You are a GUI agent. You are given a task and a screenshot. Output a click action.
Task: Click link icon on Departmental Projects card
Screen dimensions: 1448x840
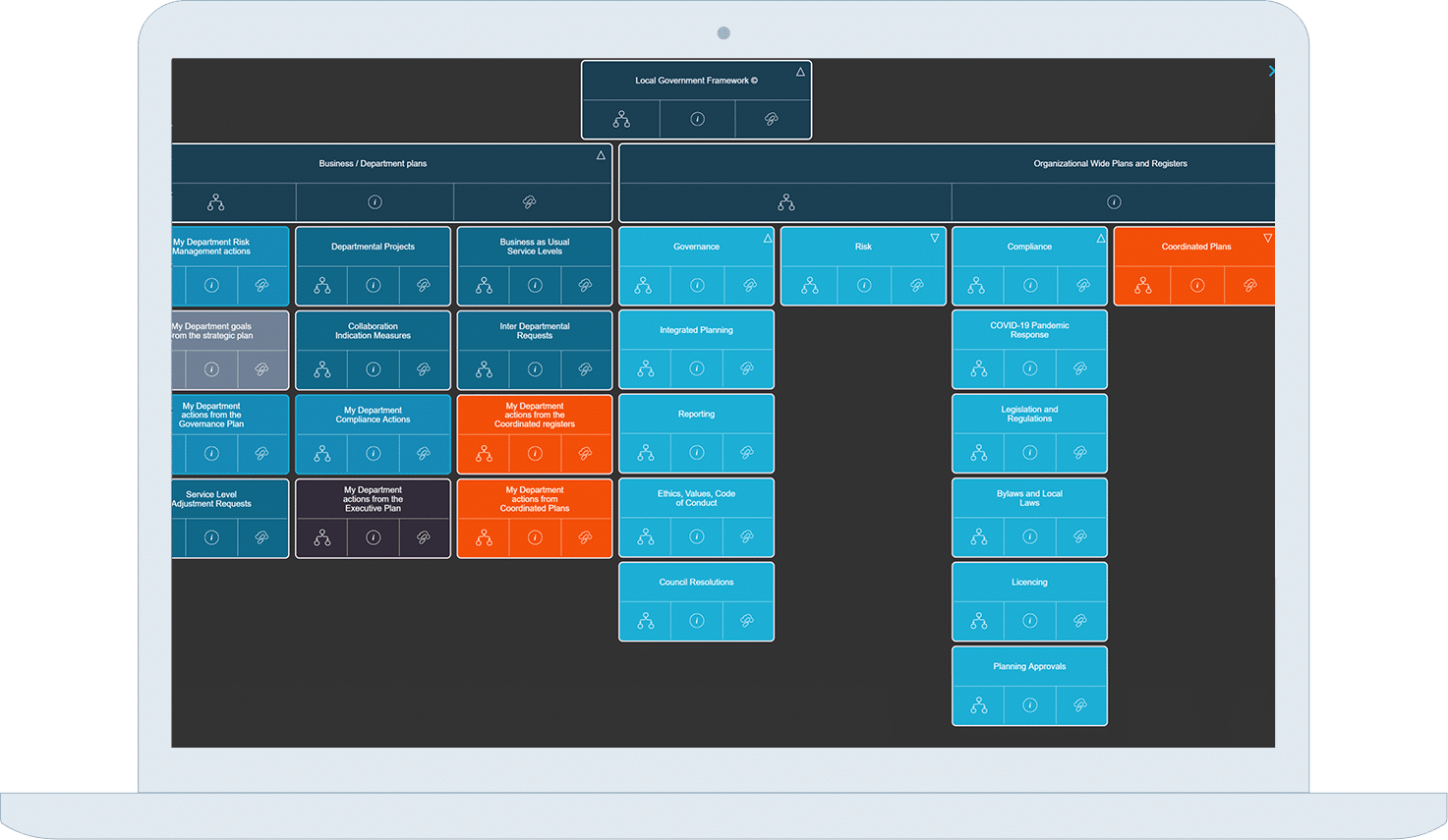pos(424,286)
